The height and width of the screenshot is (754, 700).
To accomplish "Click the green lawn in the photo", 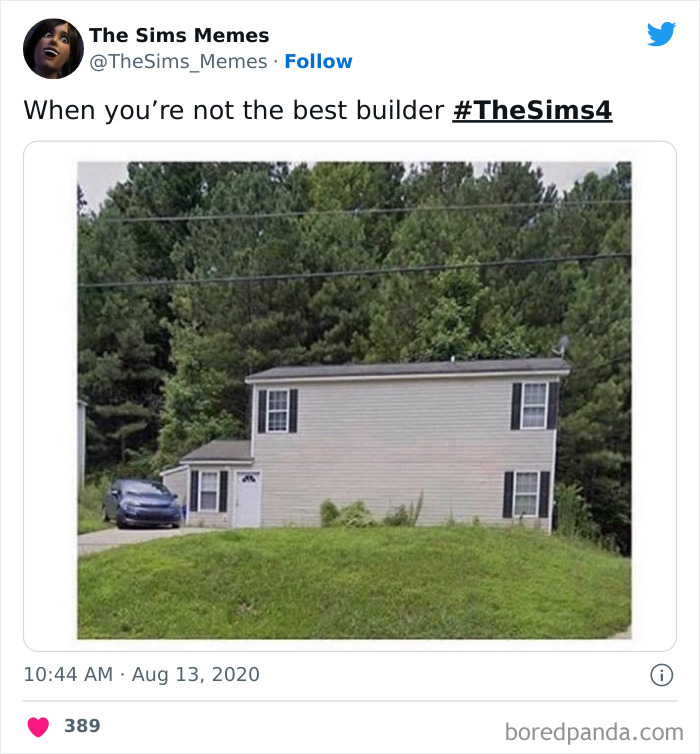I will tap(354, 582).
